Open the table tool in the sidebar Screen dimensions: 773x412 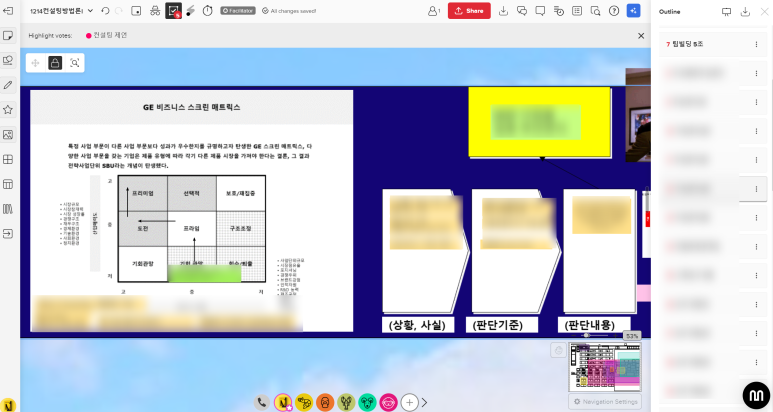(8, 184)
